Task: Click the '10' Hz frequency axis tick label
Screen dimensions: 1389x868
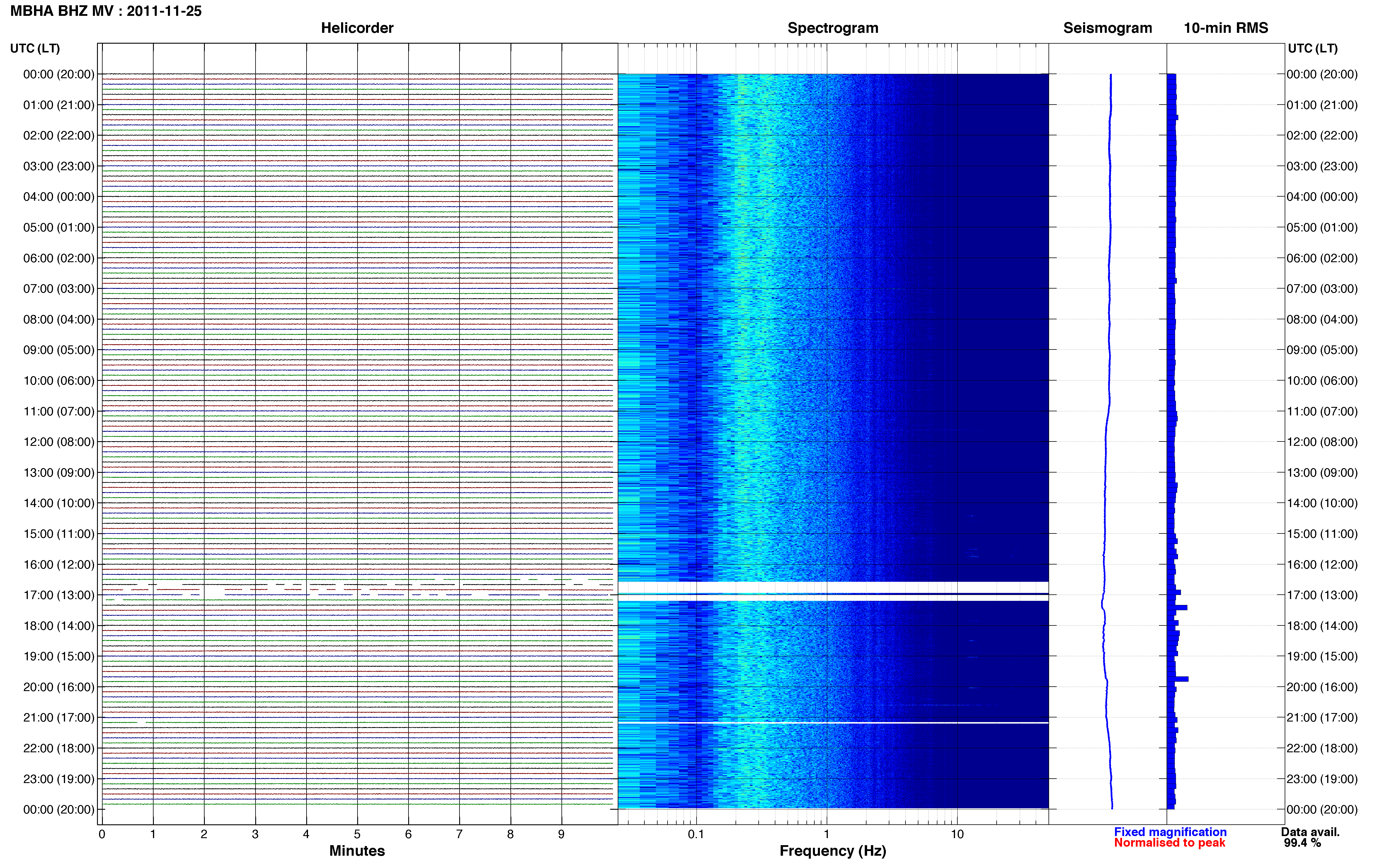Action: [957, 834]
